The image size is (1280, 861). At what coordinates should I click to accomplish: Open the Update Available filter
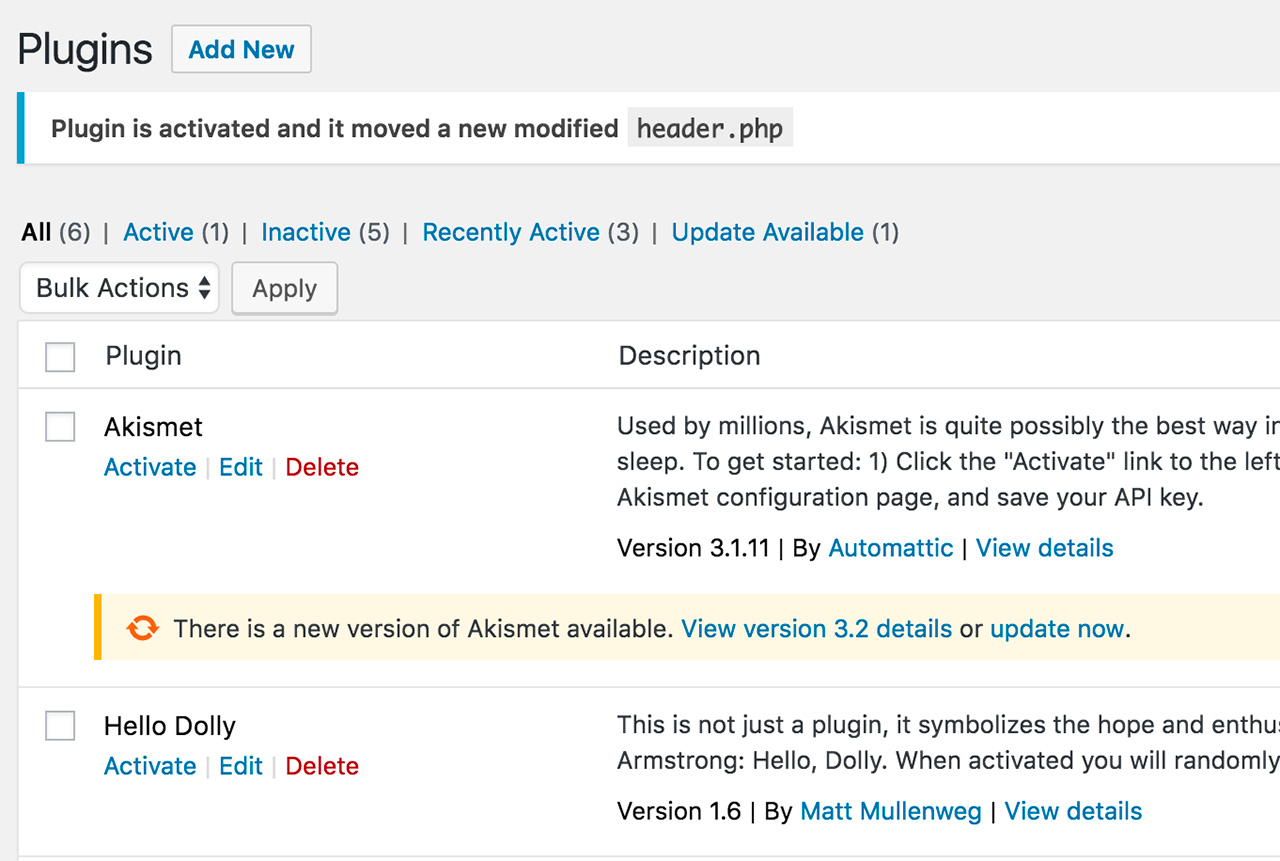pos(767,231)
